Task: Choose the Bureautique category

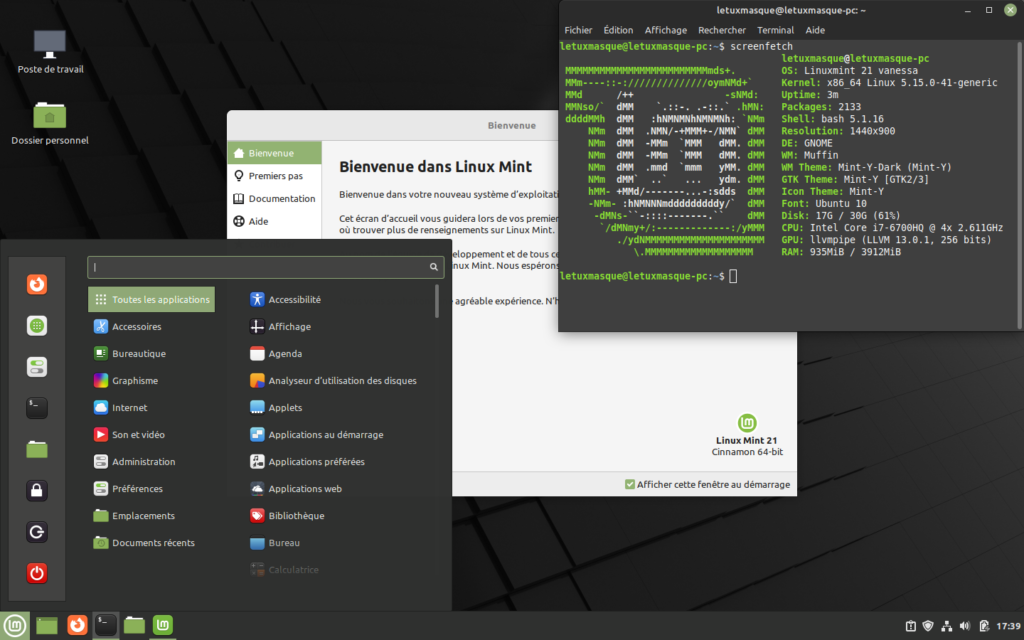Action: coord(130,353)
